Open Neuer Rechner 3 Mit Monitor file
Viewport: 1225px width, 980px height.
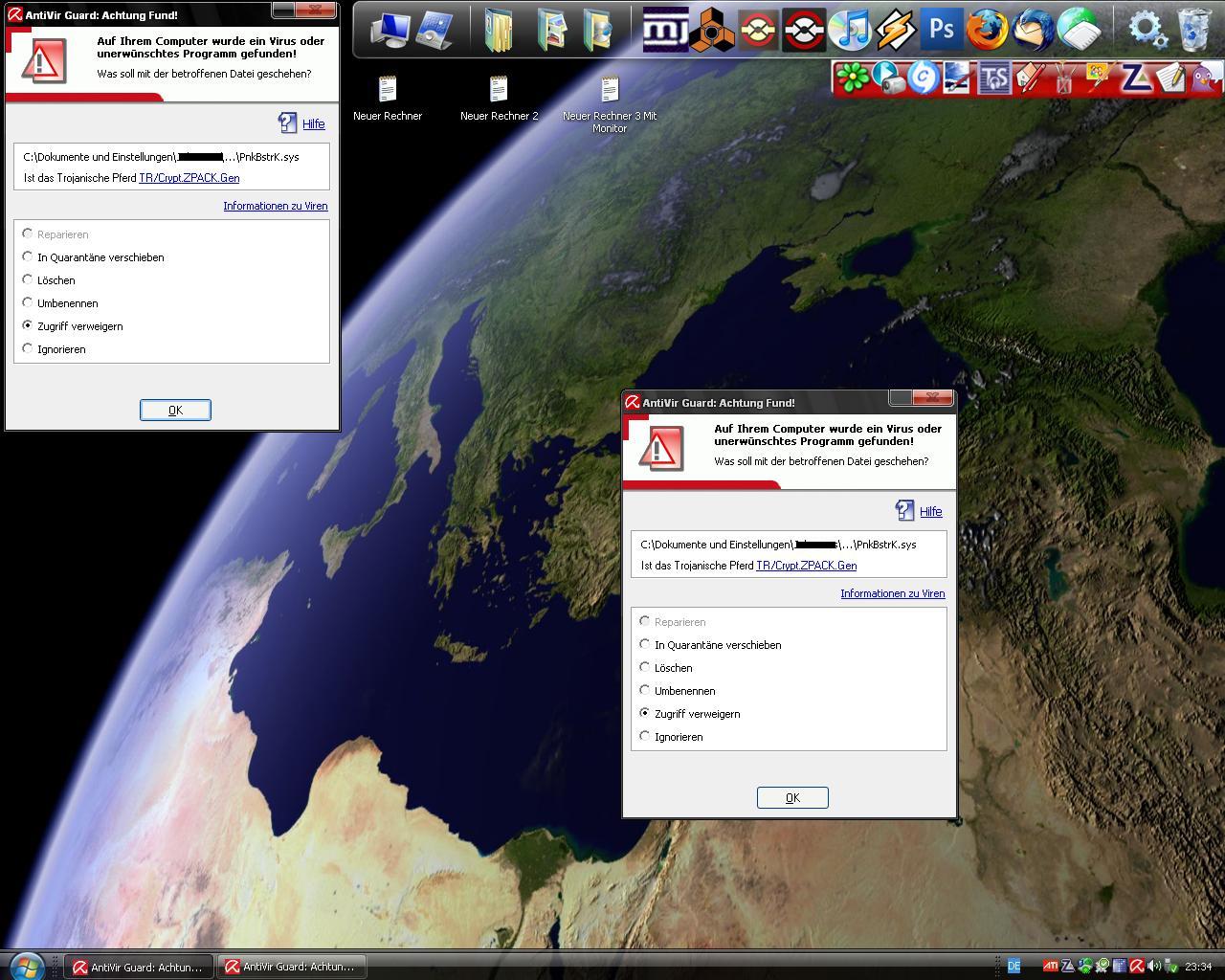pos(610,105)
